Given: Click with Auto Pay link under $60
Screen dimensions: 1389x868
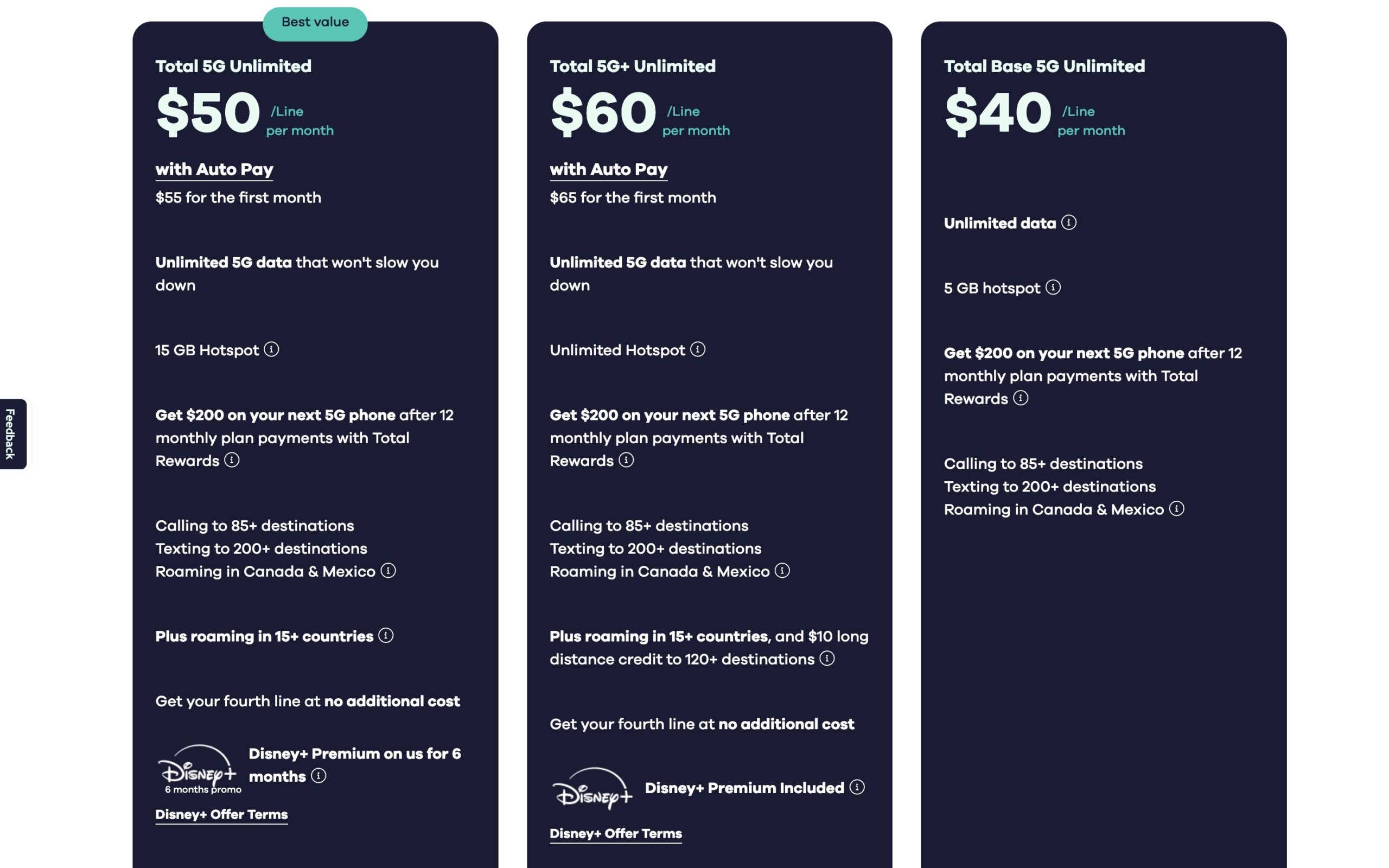Looking at the screenshot, I should pos(608,169).
